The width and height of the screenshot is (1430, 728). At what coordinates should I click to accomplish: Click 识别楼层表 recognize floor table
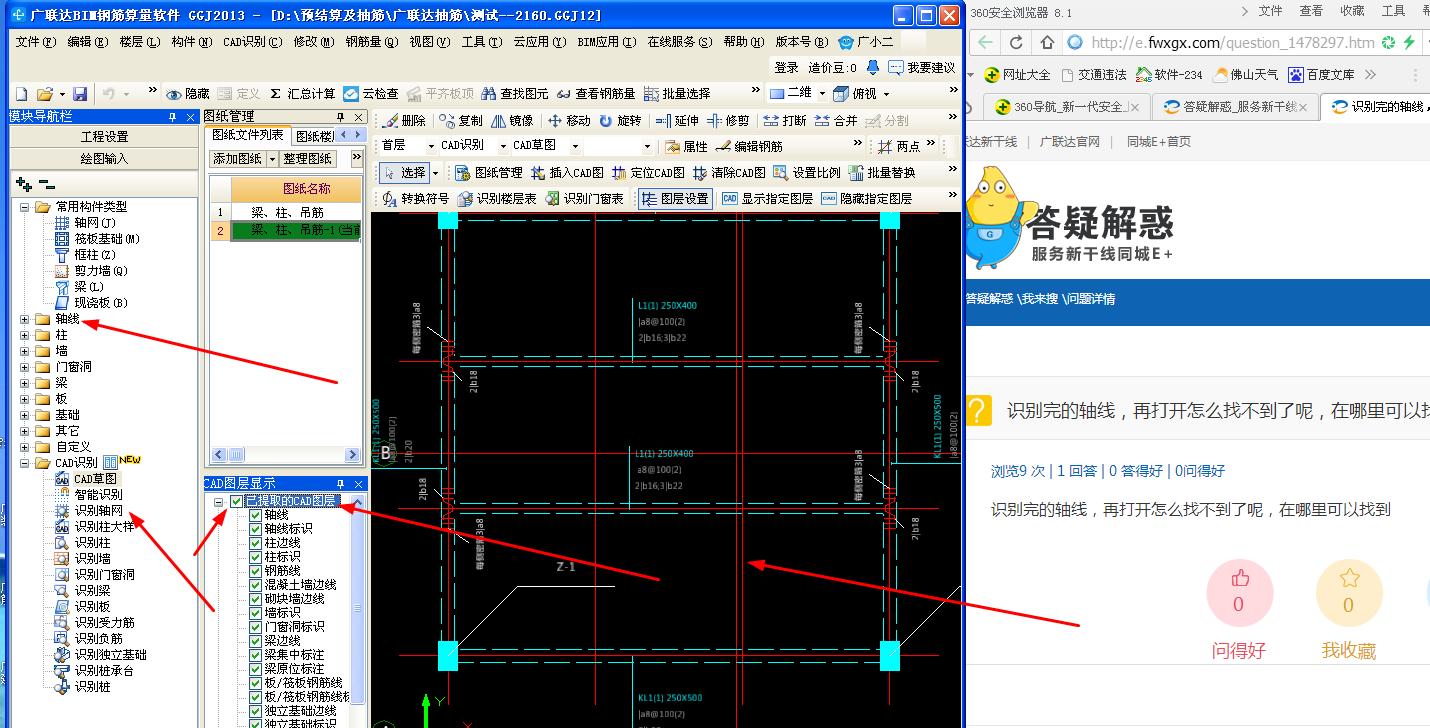click(x=497, y=198)
